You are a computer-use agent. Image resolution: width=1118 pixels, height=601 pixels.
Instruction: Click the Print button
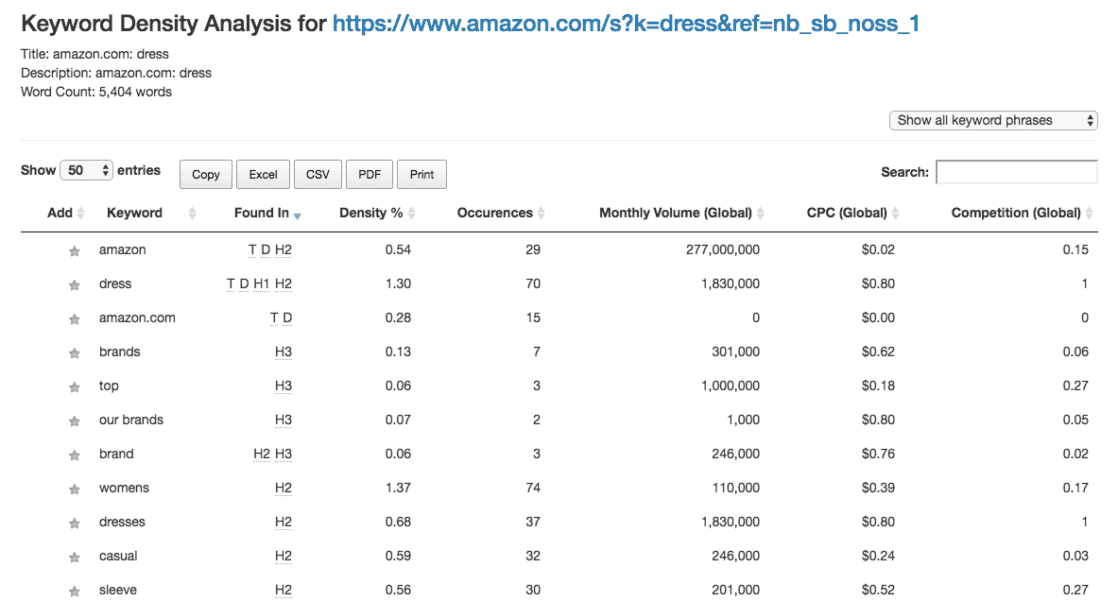tap(421, 174)
